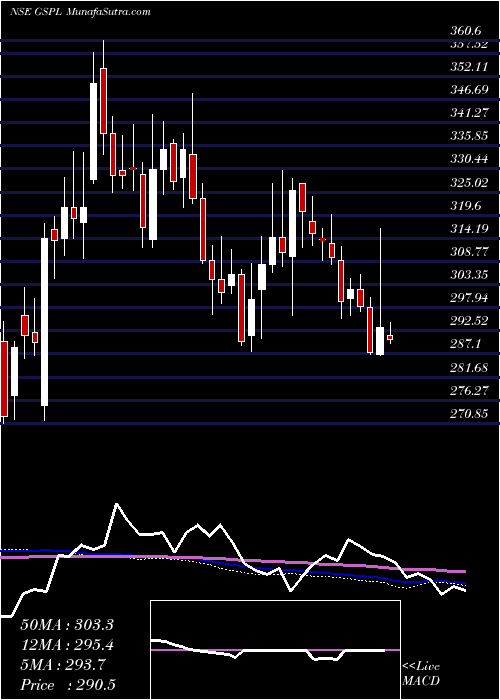Click the 319.6 price axis label
500x700 pixels.
click(x=465, y=206)
